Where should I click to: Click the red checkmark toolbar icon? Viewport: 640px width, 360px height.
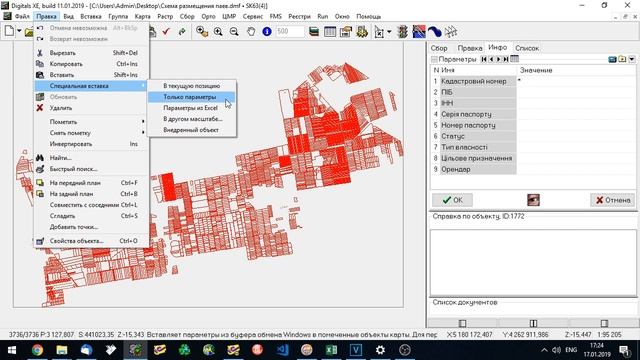point(166,31)
